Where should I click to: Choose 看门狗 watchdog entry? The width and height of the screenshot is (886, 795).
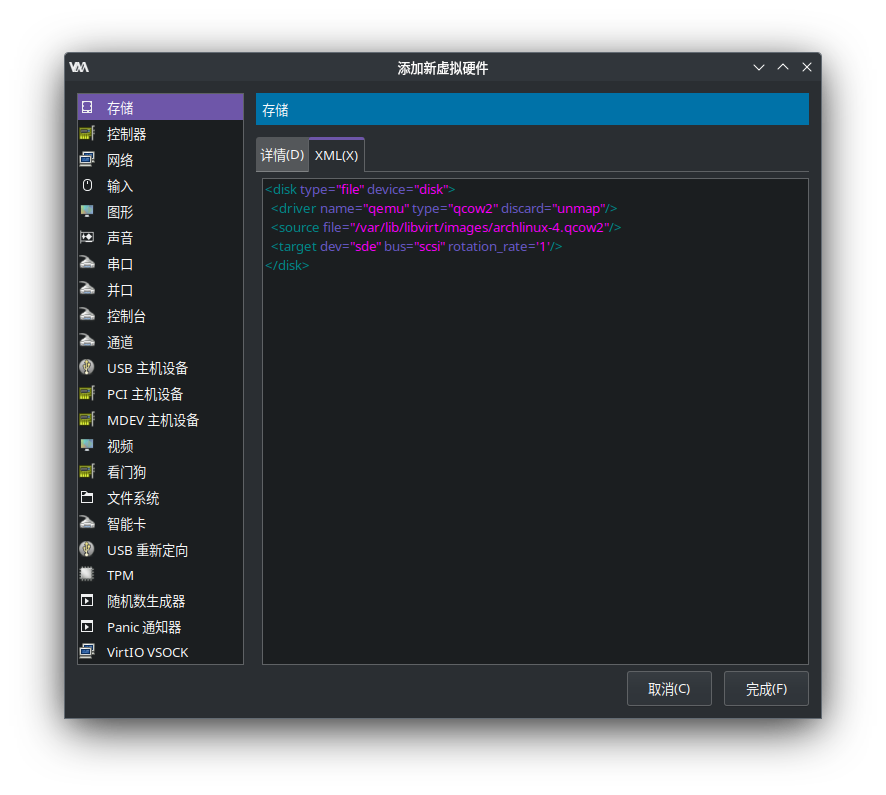click(x=126, y=472)
